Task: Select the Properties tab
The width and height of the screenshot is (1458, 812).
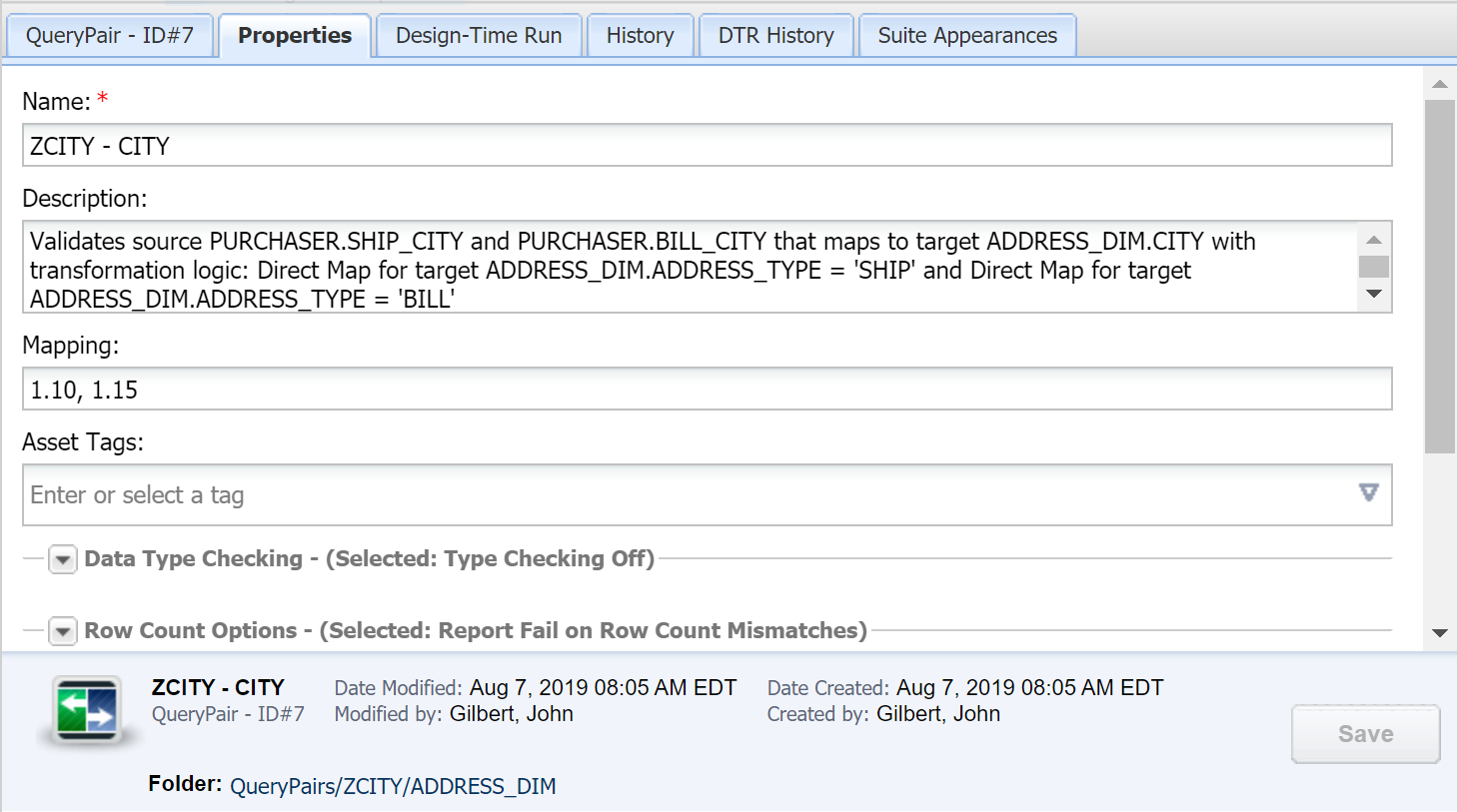Action: pyautogui.click(x=295, y=36)
